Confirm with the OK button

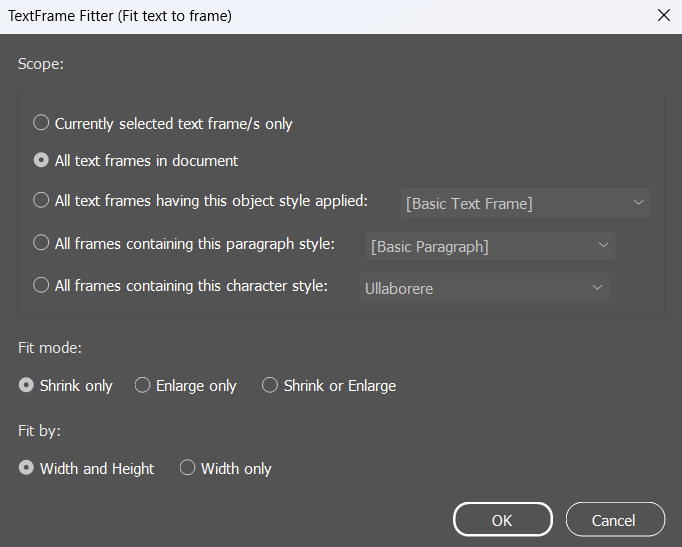(x=502, y=520)
